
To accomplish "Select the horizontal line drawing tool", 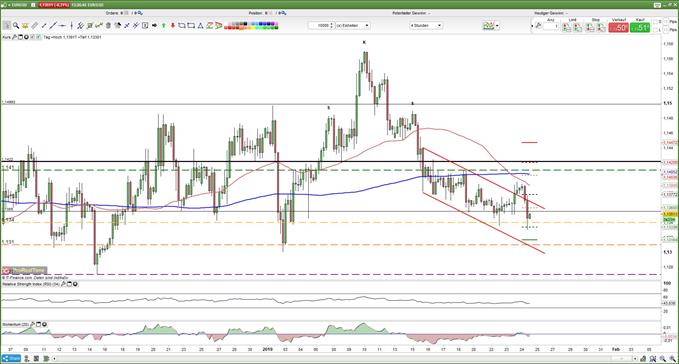I will (x=62, y=26).
